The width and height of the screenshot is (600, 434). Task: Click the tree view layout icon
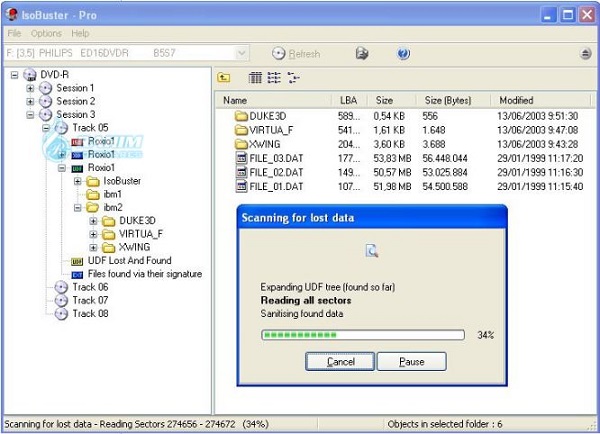pos(291,78)
